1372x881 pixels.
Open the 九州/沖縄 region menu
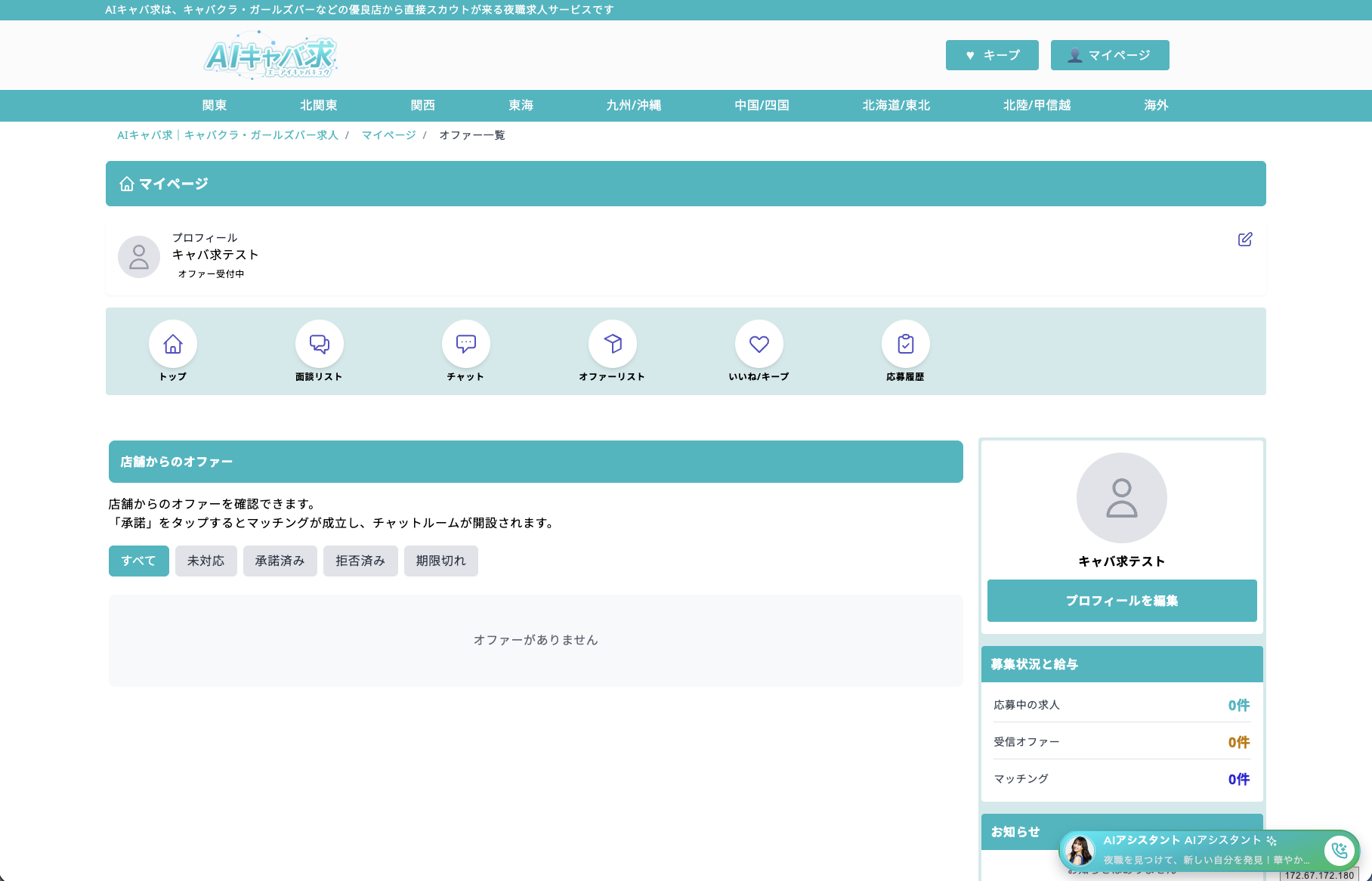point(633,106)
